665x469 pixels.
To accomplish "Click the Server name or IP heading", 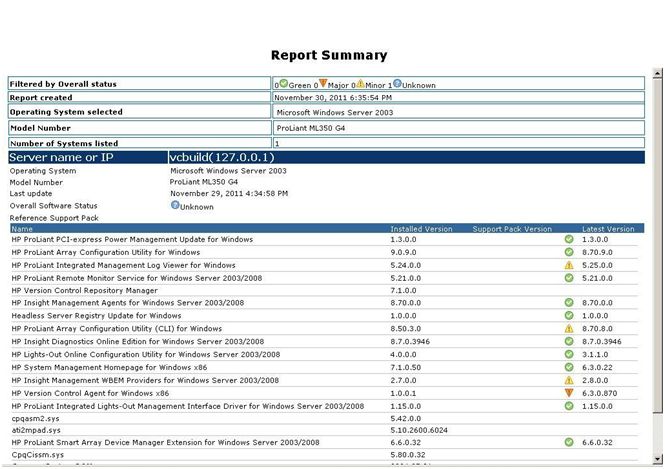I will click(61, 157).
